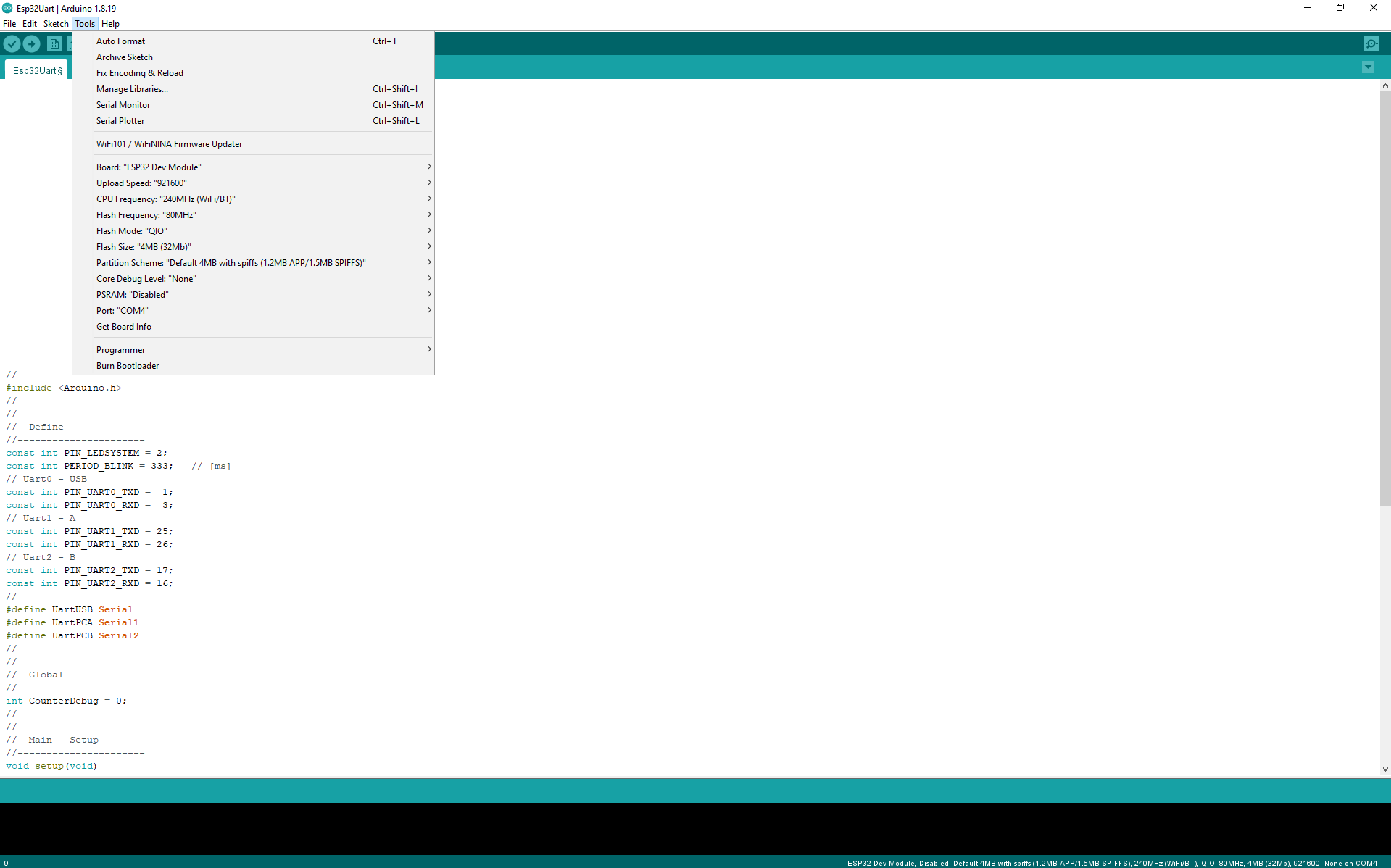Click Get Board Info
Image resolution: width=1391 pixels, height=868 pixels.
(x=253, y=327)
